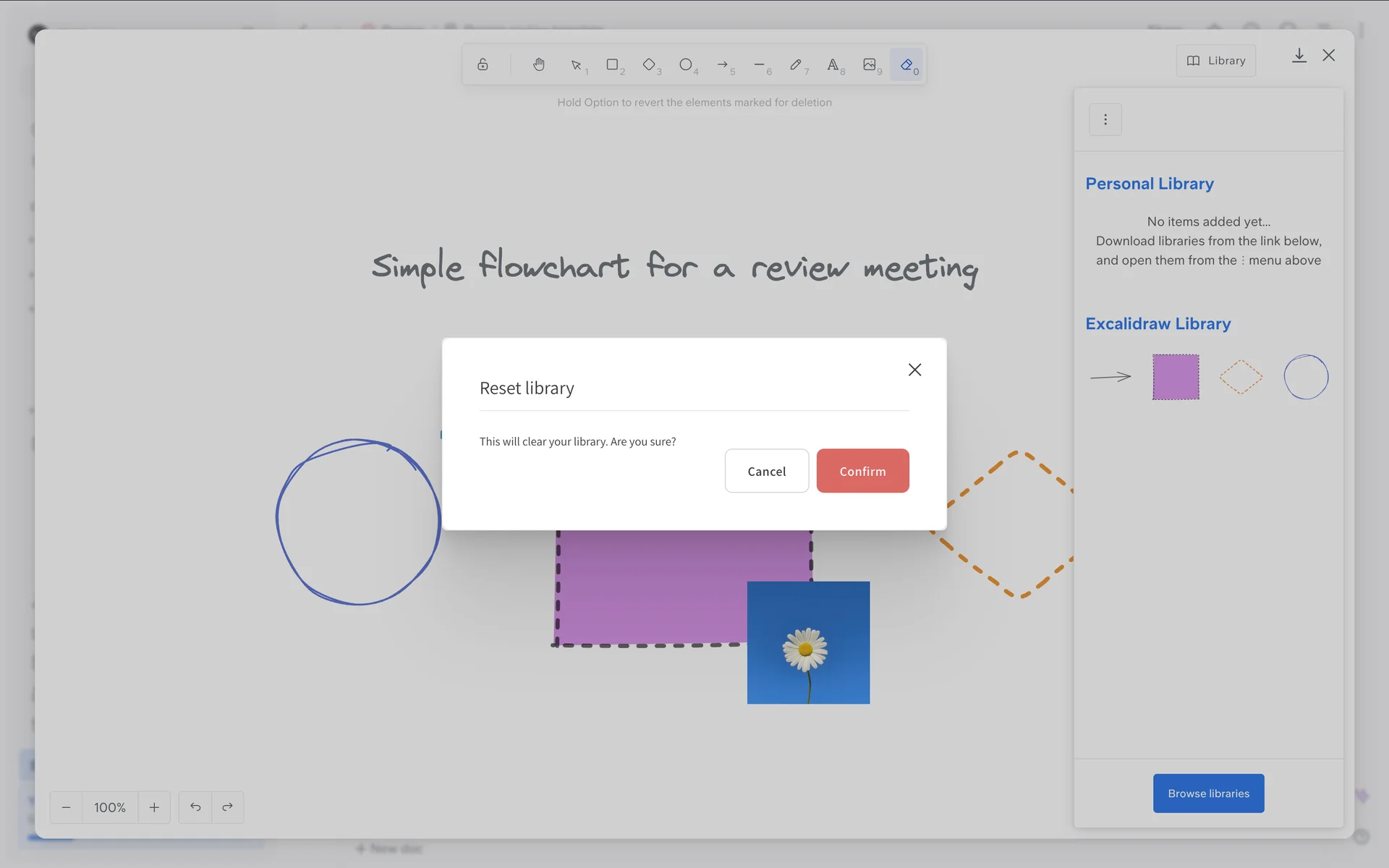This screenshot has width=1389, height=868.
Task: Select the Text tool
Action: tap(833, 64)
